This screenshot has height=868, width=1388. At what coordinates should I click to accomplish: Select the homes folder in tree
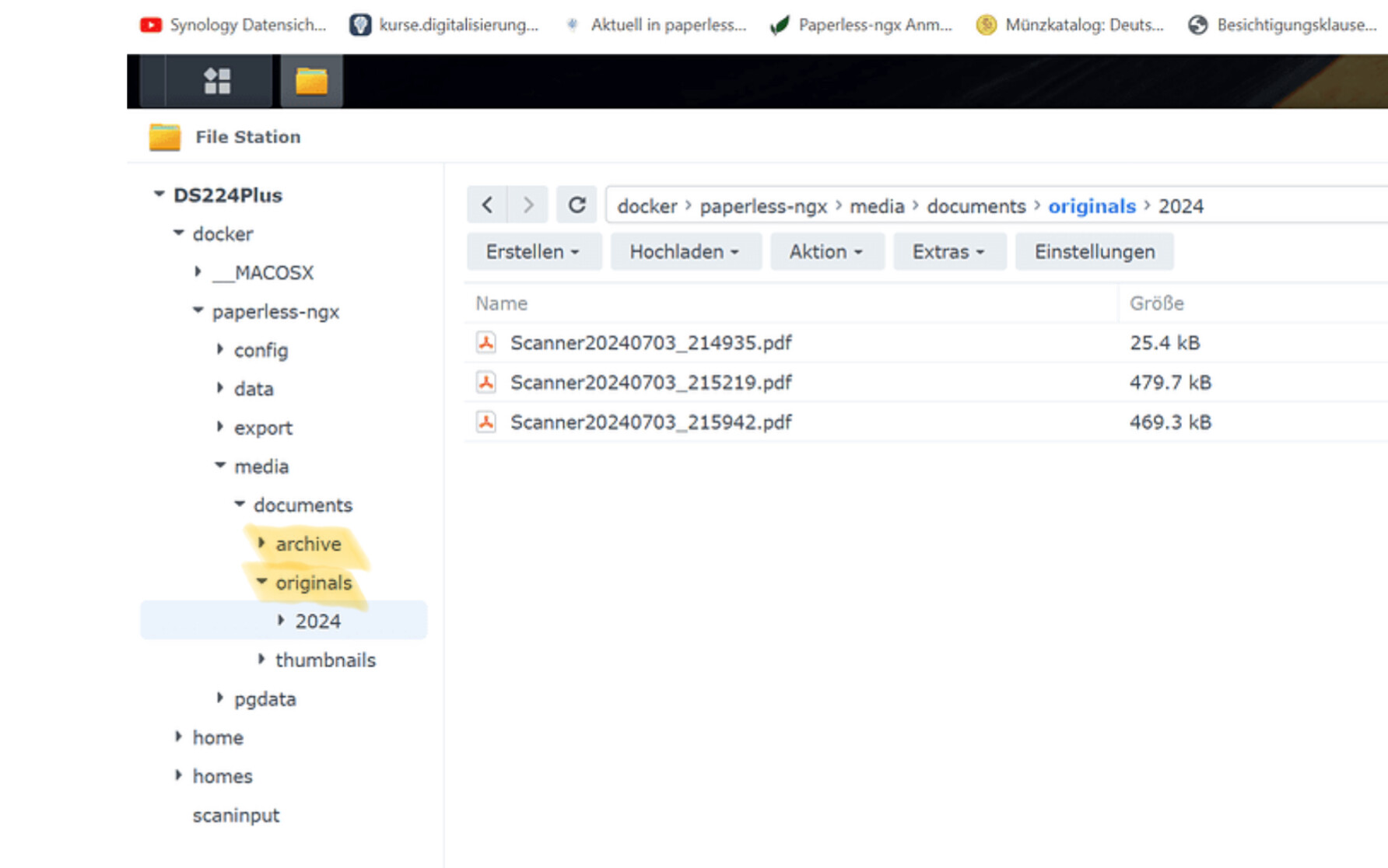point(223,776)
